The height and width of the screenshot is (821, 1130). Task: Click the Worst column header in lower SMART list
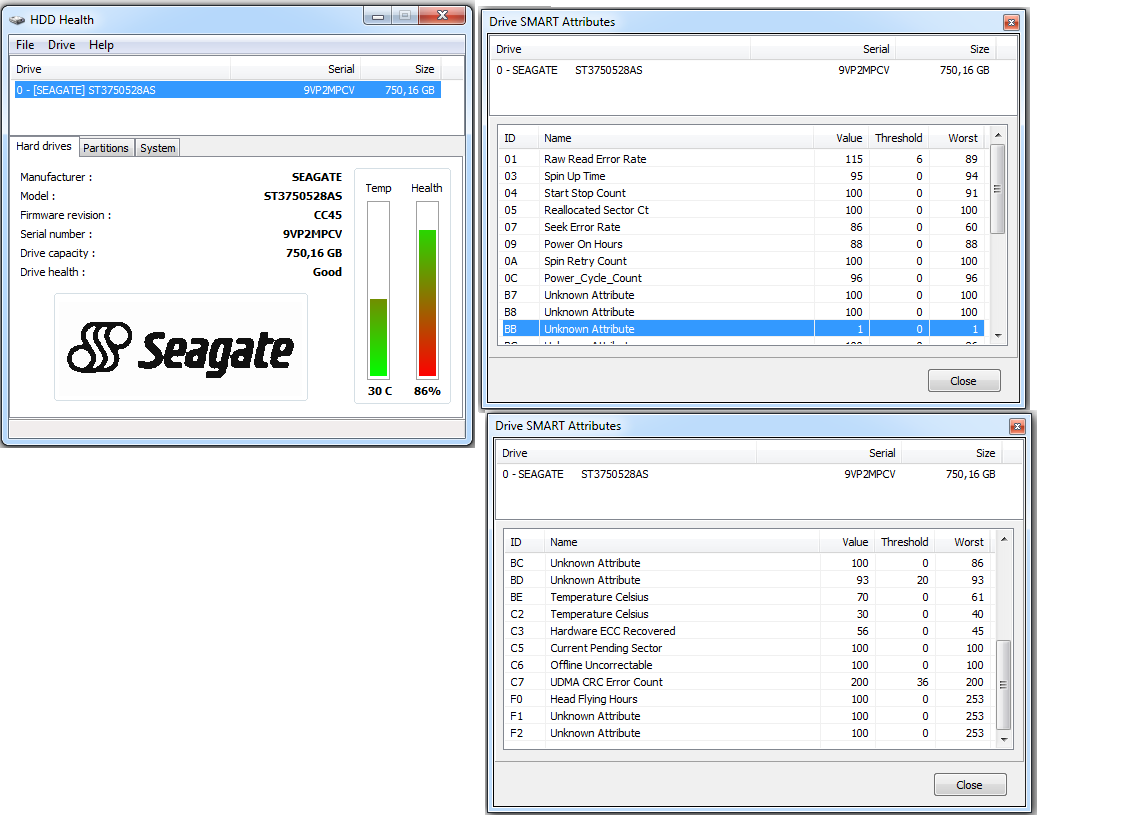coord(963,542)
